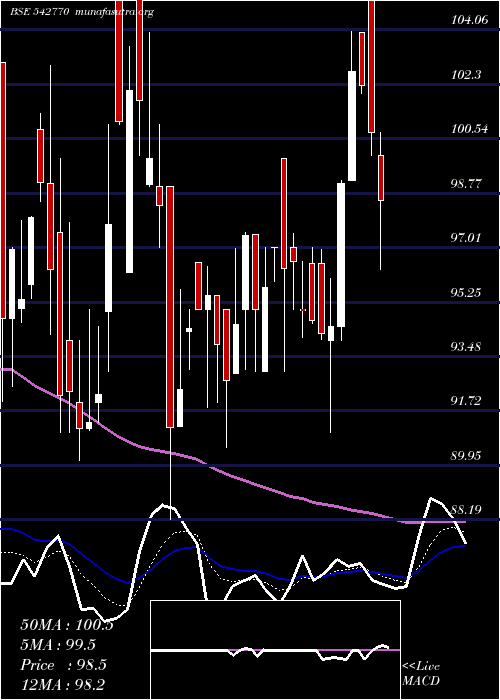Image resolution: width=500 pixels, height=700 pixels.
Task: Click inside the MACD inset chart box
Action: tap(275, 650)
